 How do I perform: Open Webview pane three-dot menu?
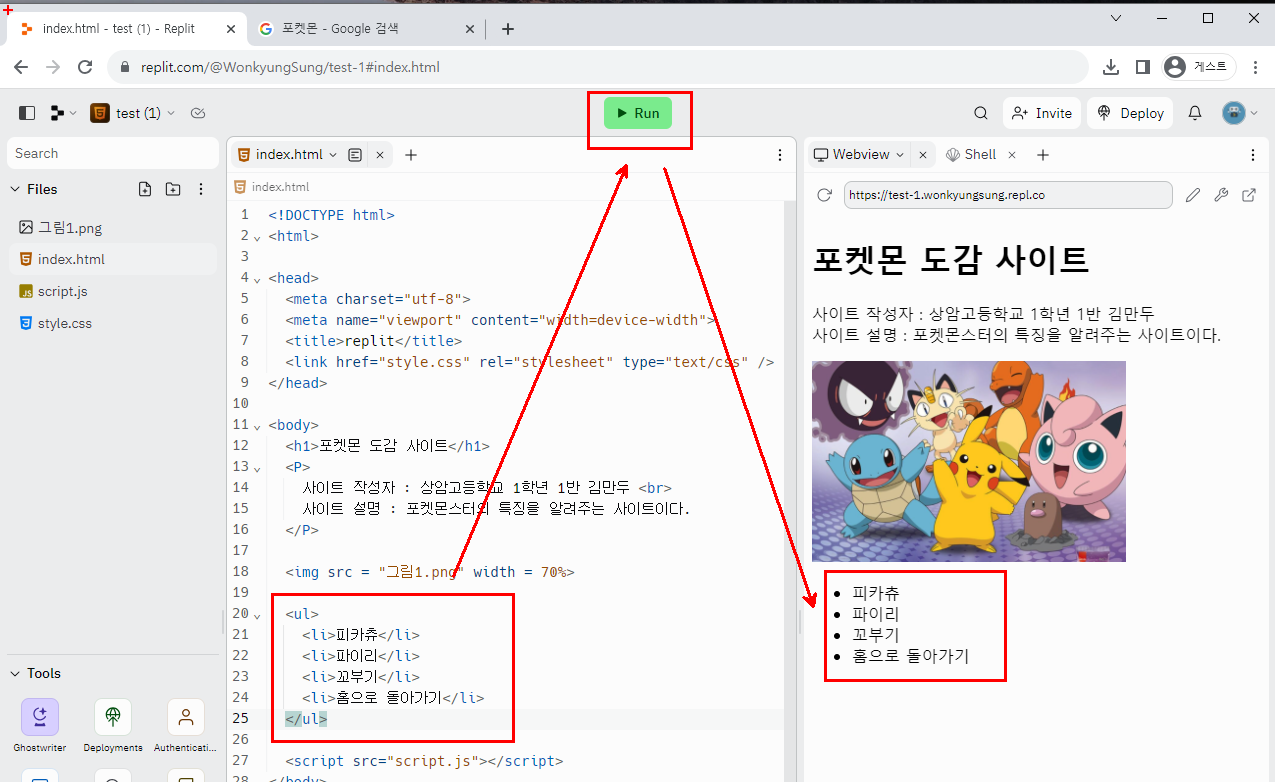point(1253,155)
